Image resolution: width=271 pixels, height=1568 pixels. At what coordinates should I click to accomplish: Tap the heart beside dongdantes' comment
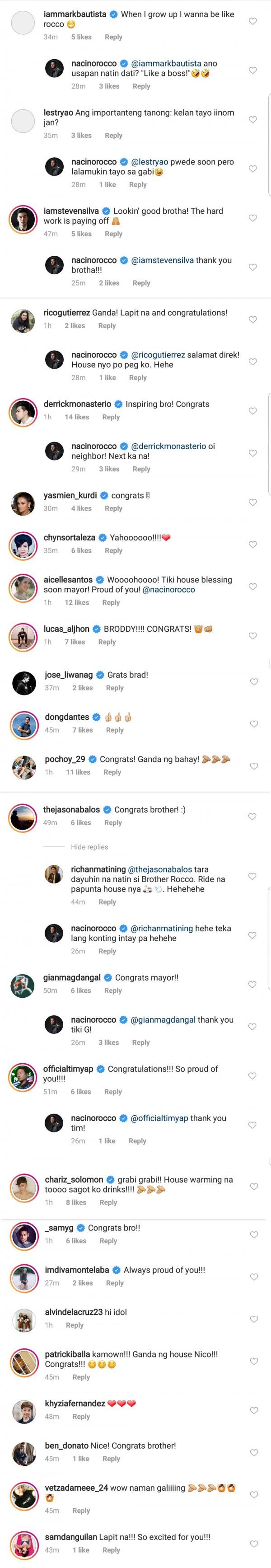253,724
